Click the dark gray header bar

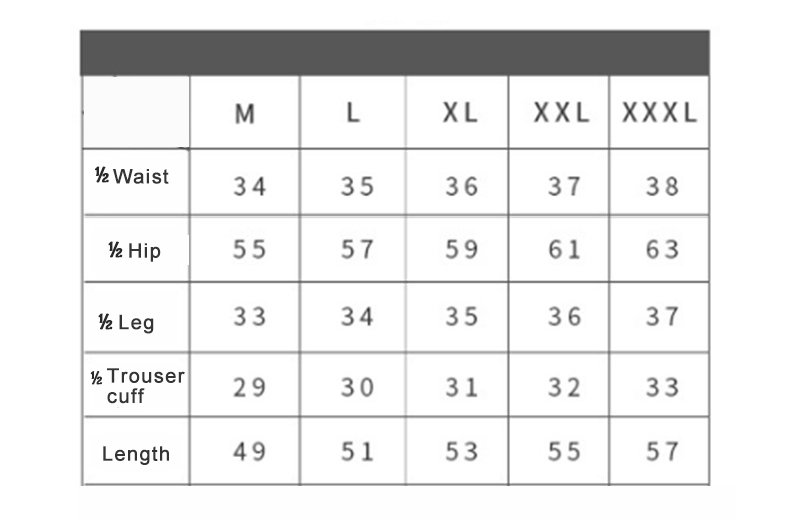coord(395,53)
